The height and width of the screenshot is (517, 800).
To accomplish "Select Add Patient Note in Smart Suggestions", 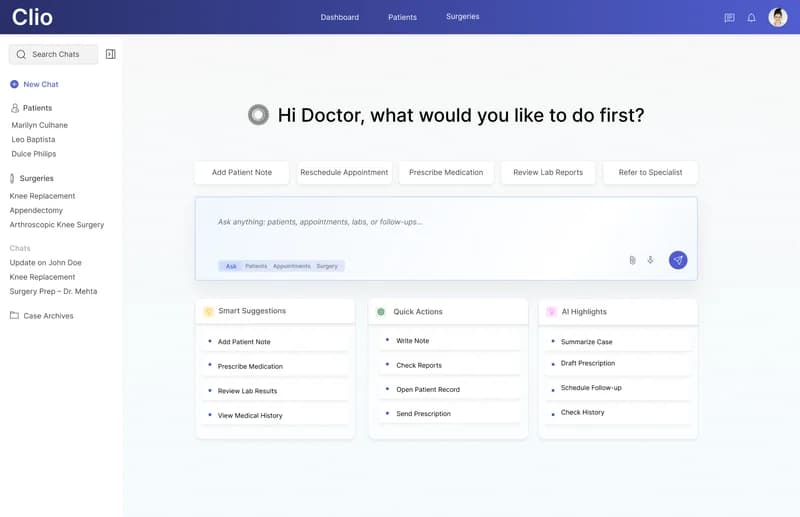I will pos(276,341).
